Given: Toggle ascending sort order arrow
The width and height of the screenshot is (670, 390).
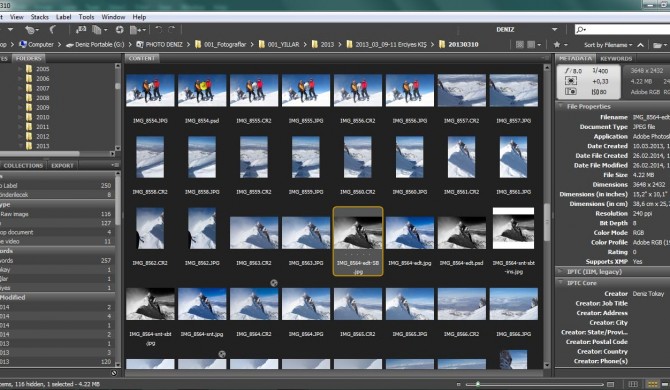Looking at the screenshot, I should point(640,45).
